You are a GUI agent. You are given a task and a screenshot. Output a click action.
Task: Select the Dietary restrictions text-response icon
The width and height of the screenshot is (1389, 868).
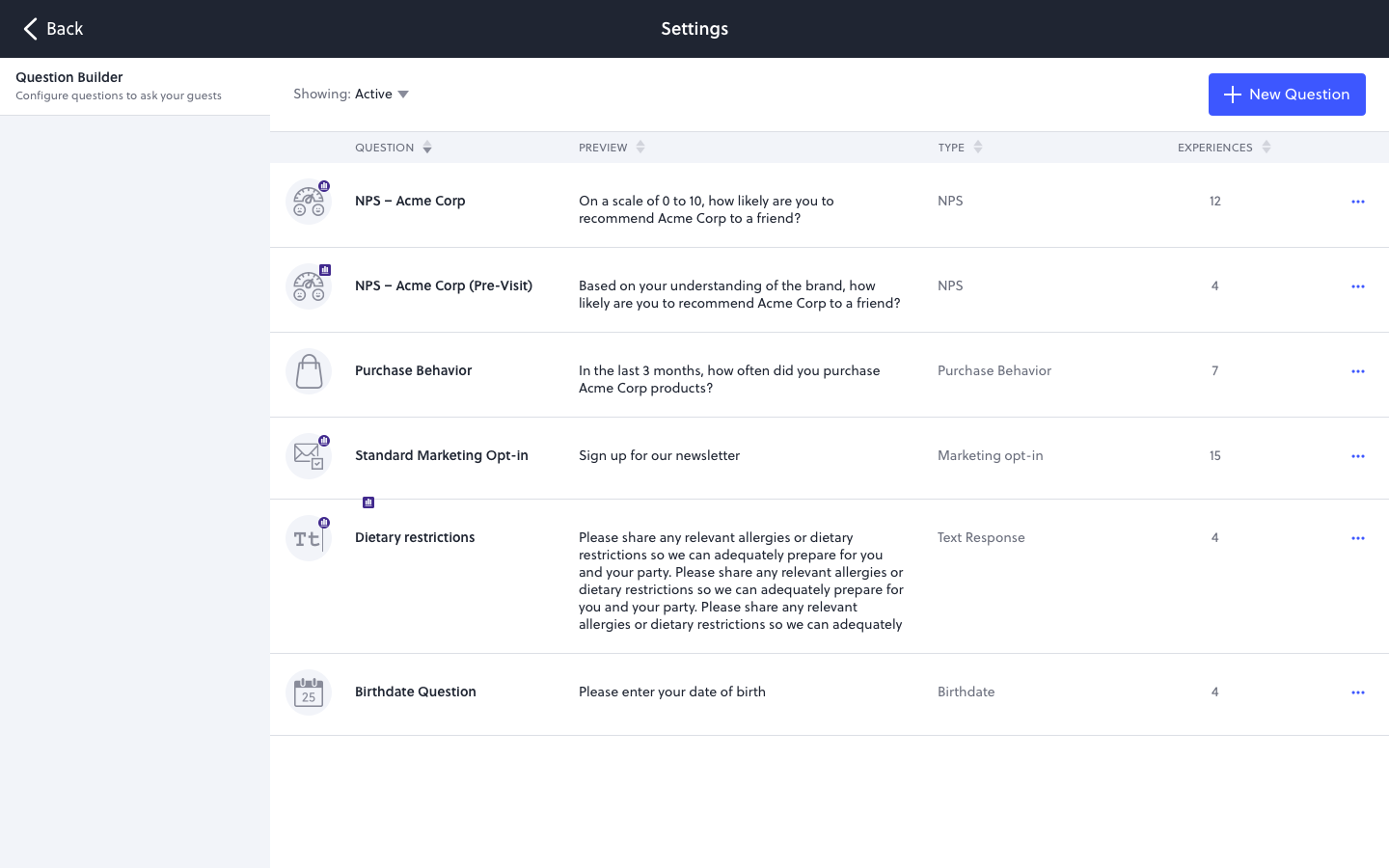pyautogui.click(x=309, y=538)
